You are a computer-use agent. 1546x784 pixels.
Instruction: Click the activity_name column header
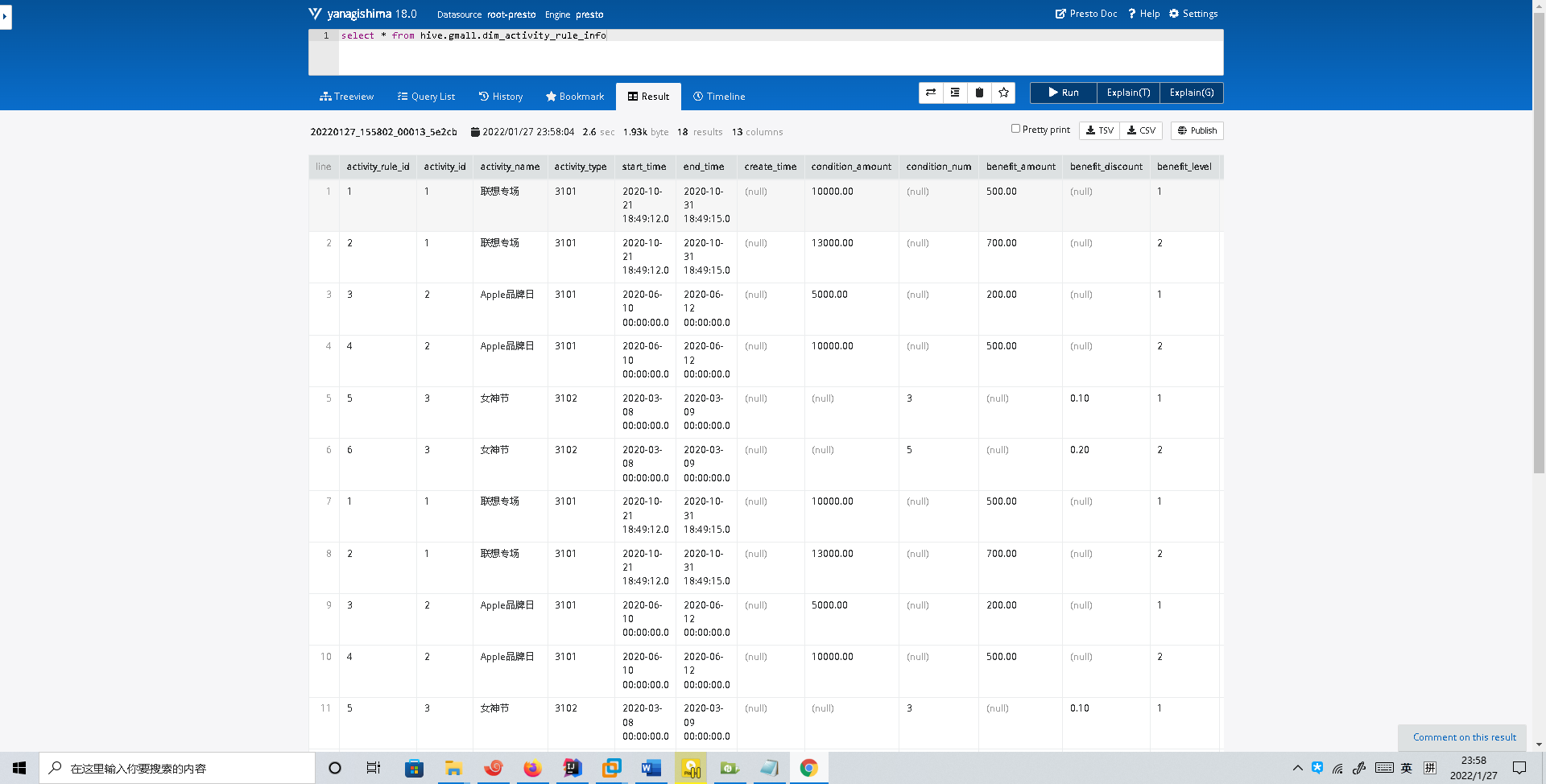tap(510, 167)
